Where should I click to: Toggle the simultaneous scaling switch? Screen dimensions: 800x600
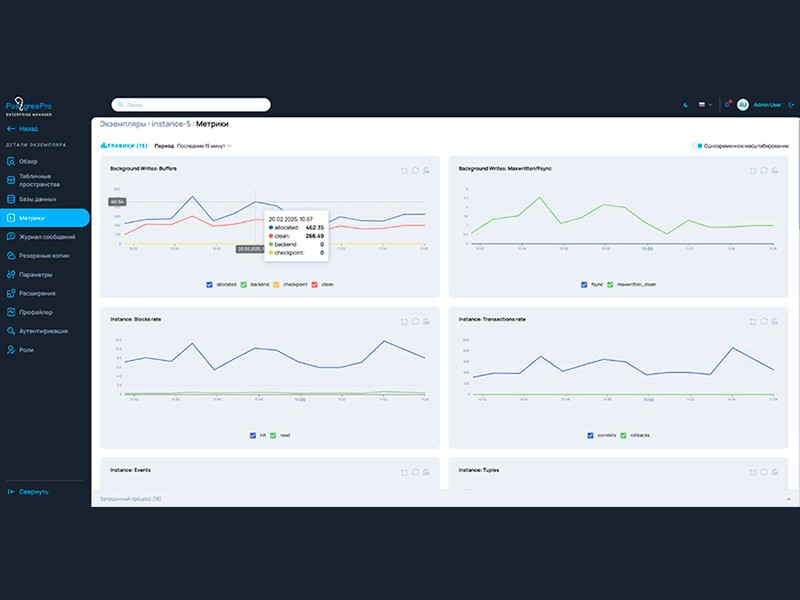[x=697, y=146]
